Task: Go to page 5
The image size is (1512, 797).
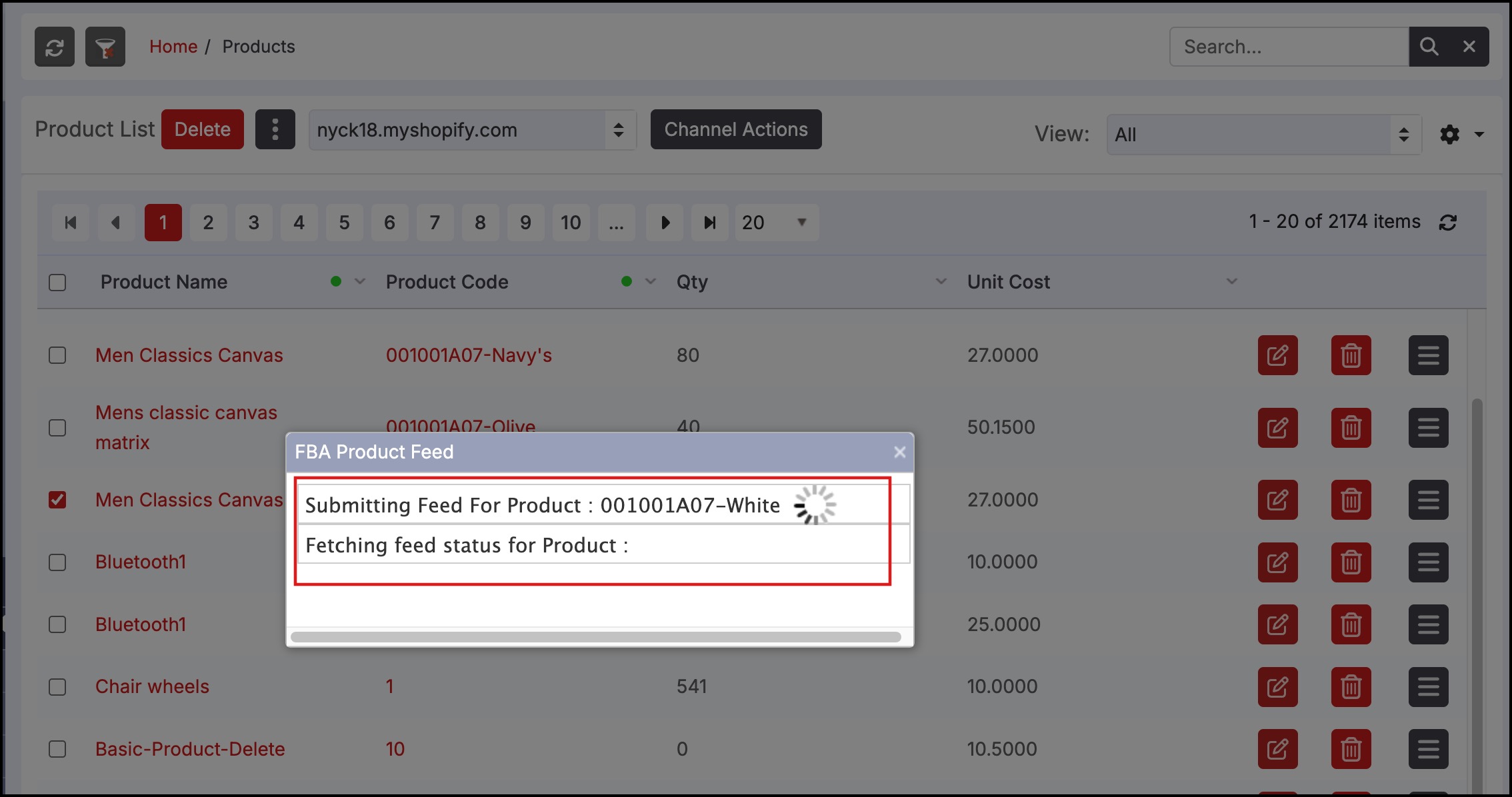Action: pos(344,223)
